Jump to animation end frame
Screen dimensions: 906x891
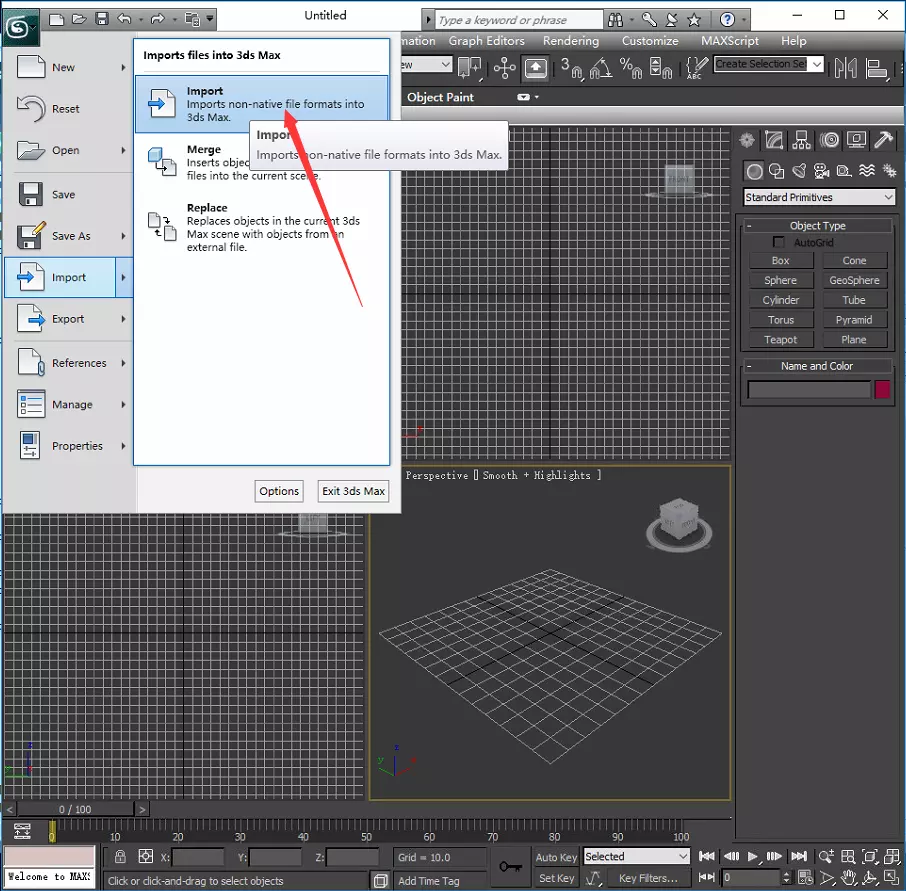click(x=799, y=856)
